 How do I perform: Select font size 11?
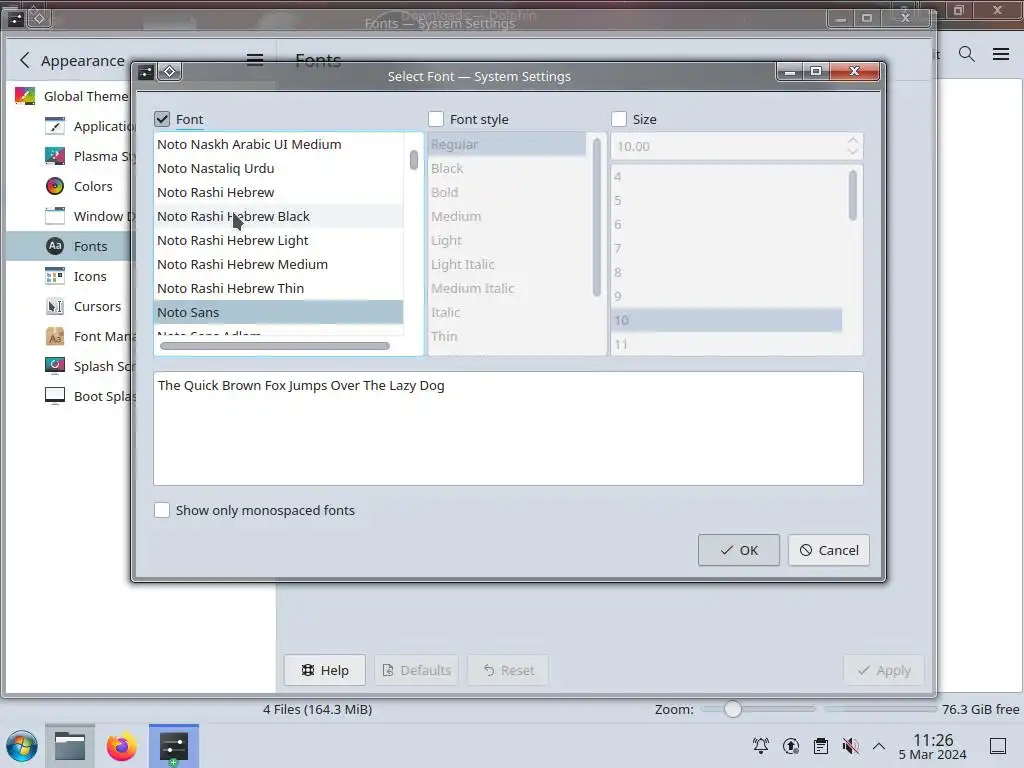[x=727, y=344]
